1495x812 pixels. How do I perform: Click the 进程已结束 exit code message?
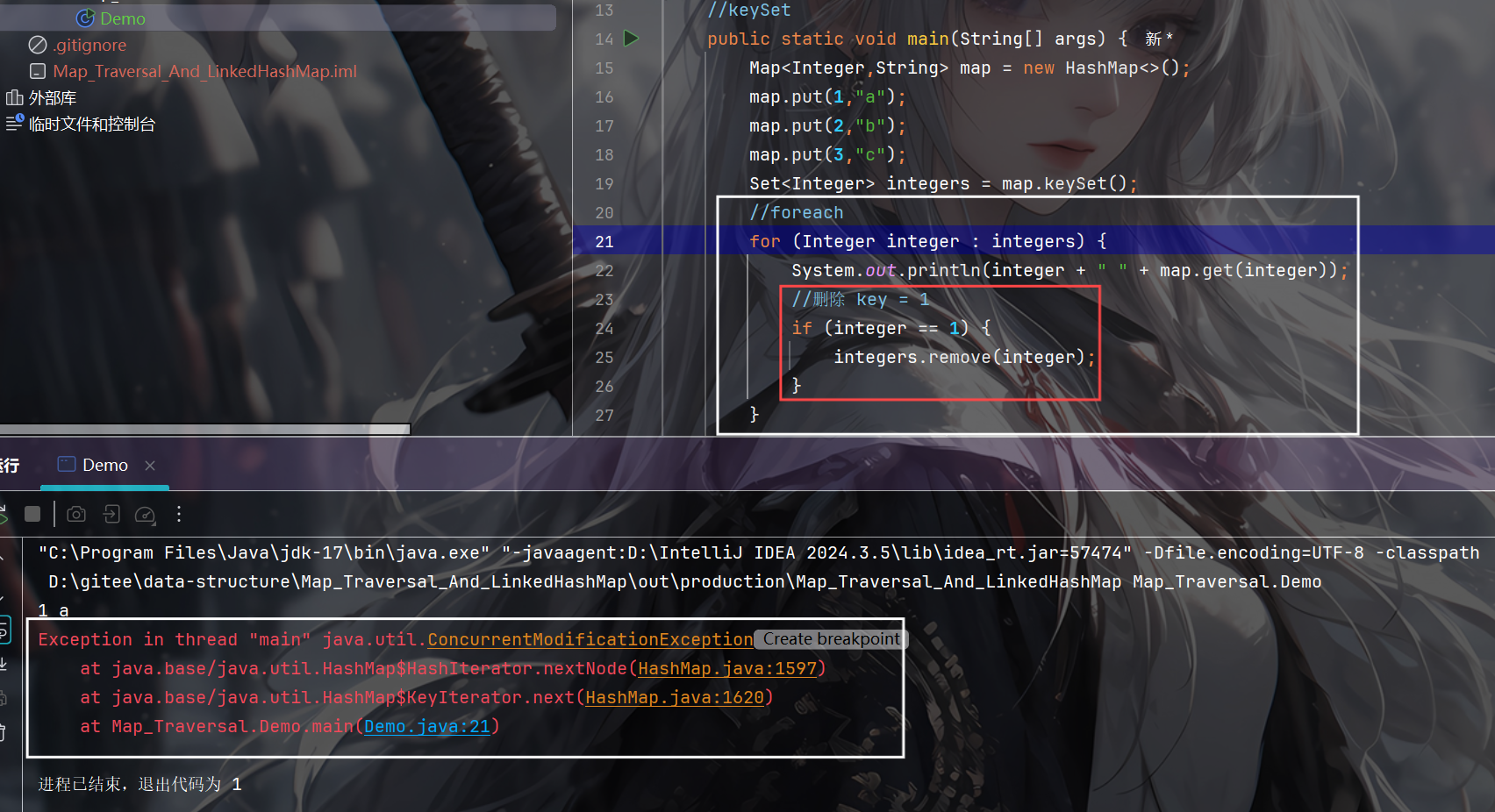pyautogui.click(x=139, y=784)
